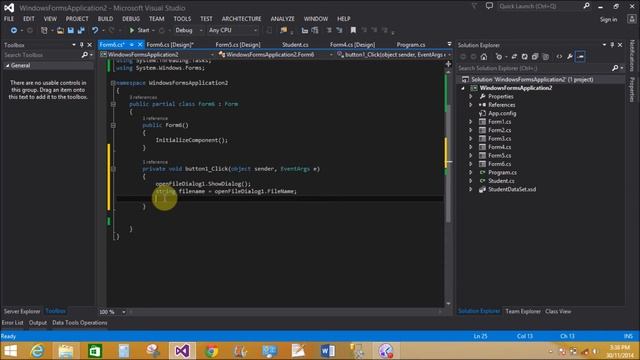The image size is (640, 360).
Task: Click the New Project toolbar icon
Action: click(44, 30)
